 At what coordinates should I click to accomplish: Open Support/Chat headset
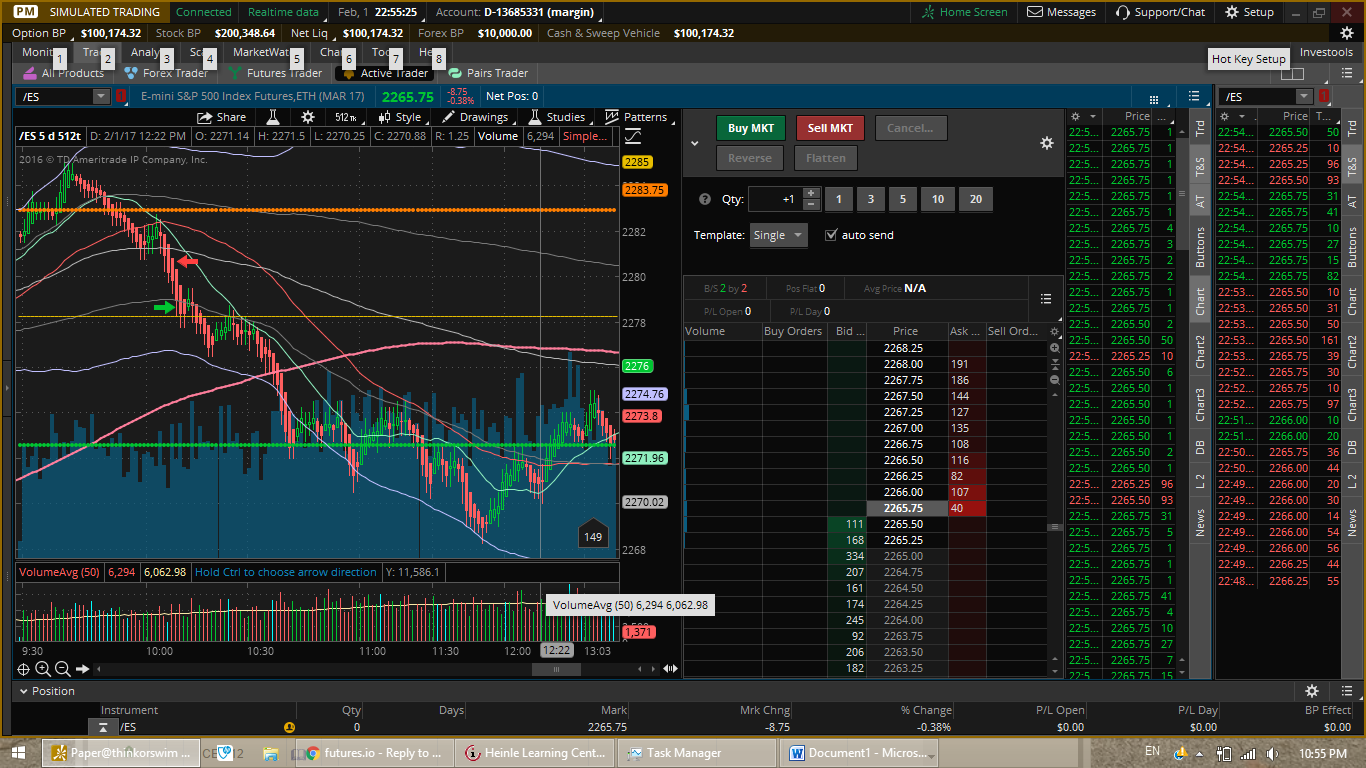1159,12
